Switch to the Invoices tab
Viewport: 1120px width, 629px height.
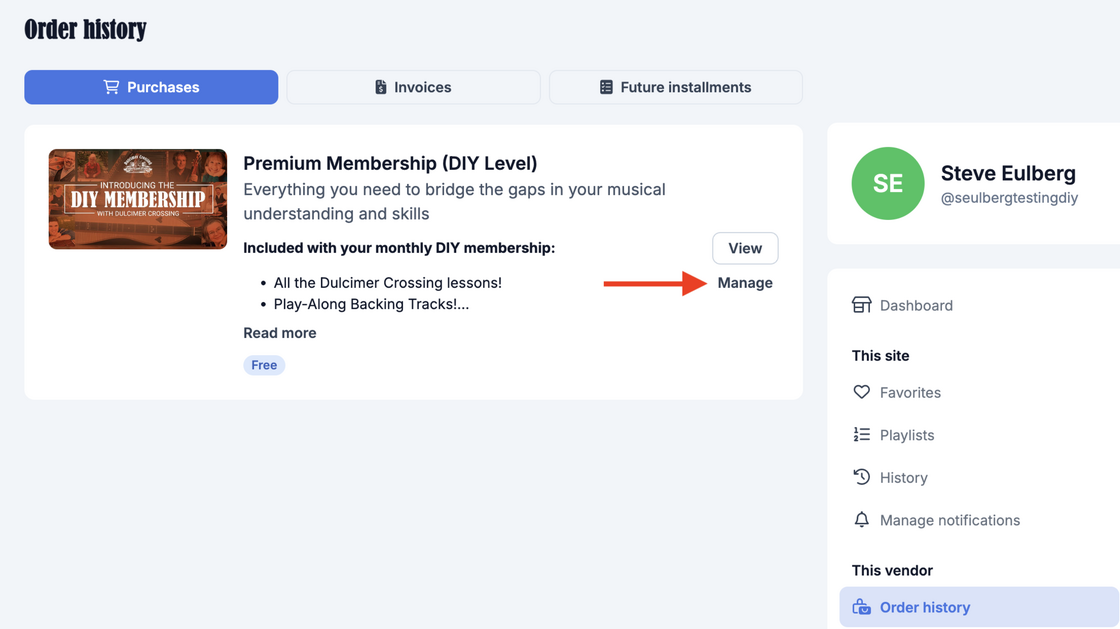click(x=413, y=87)
